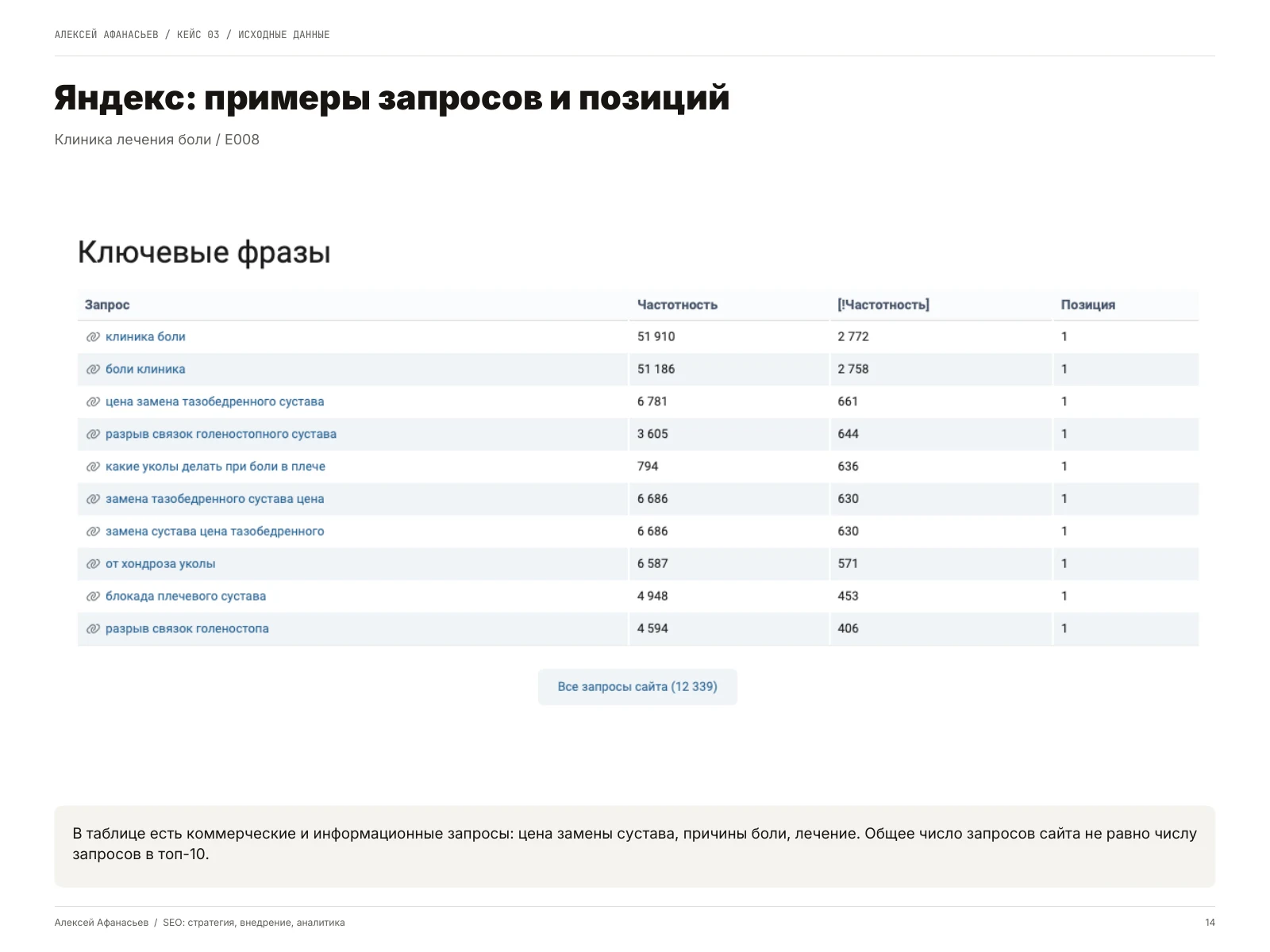Select exact frequency value '2 772'
Viewport: 1270px width, 952px height.
(853, 336)
